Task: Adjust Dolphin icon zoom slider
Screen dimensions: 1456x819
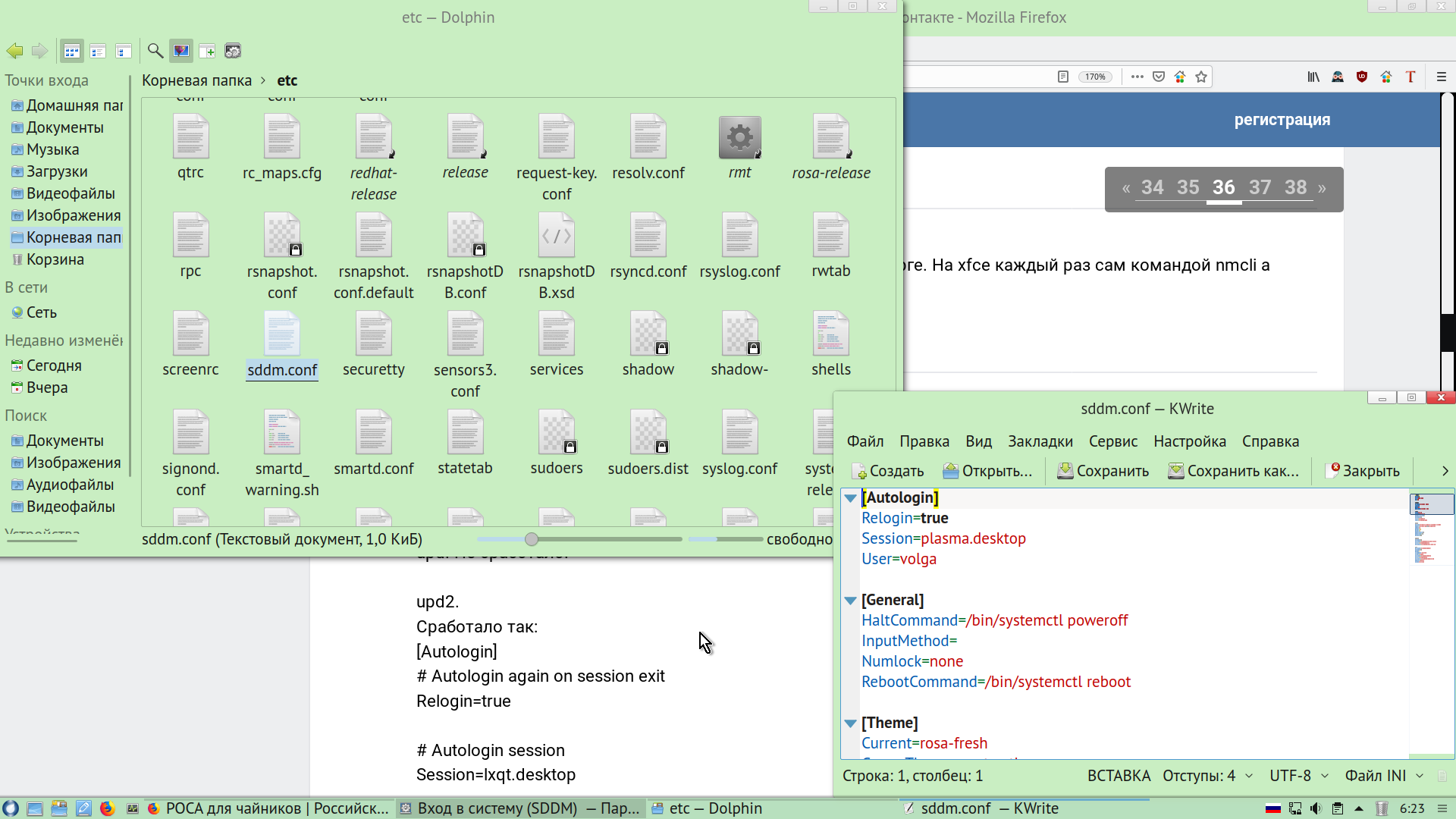Action: [x=532, y=539]
